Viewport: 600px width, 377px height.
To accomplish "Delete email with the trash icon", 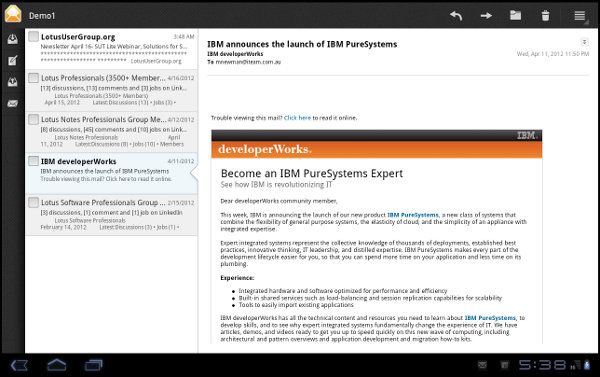I will (545, 16).
